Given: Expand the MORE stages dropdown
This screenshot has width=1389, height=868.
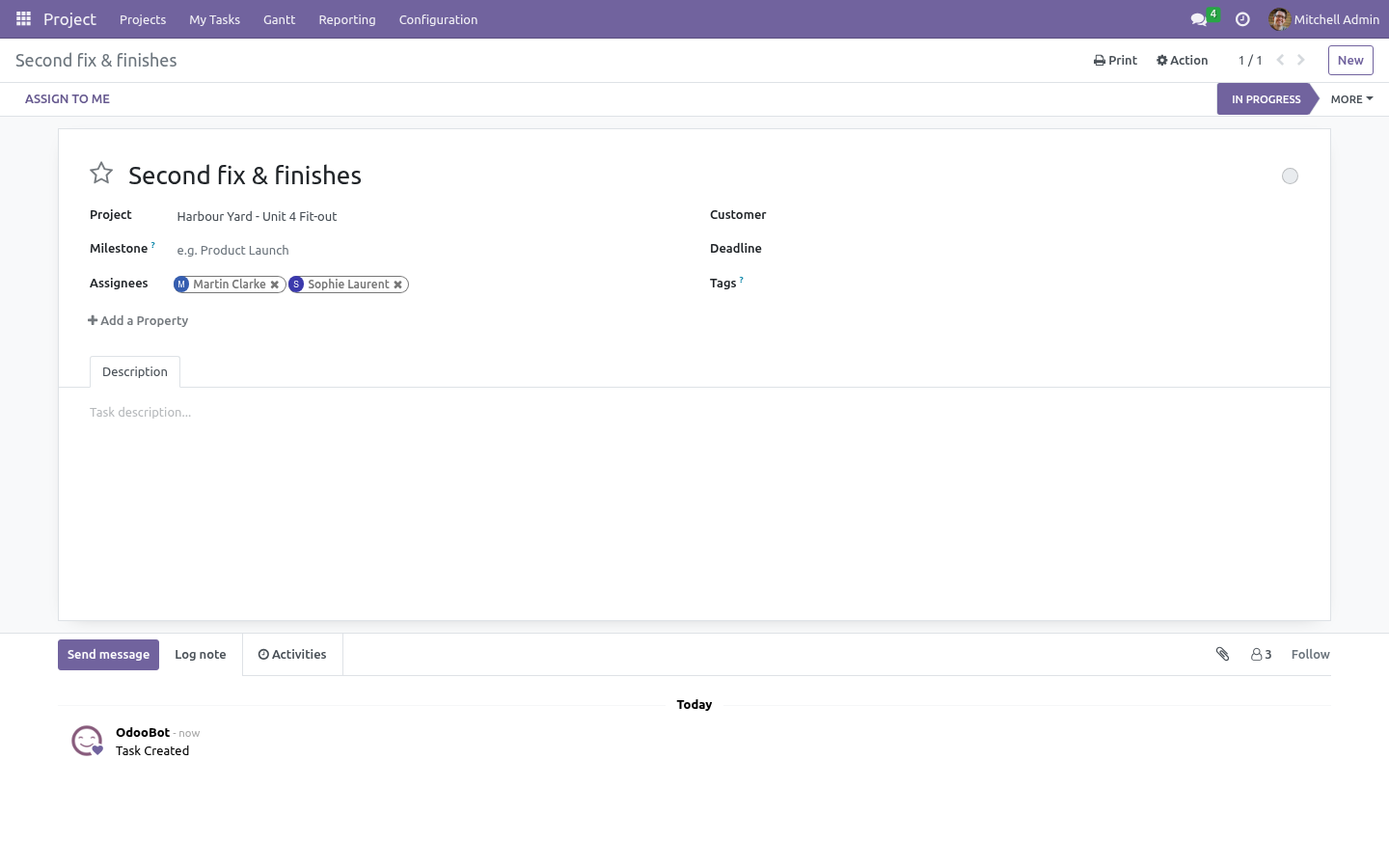Looking at the screenshot, I should pos(1351,99).
